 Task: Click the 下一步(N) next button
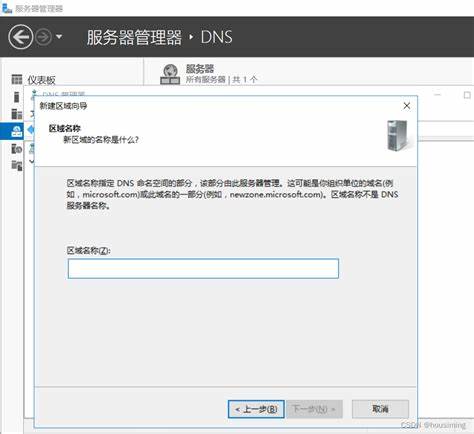pyautogui.click(x=314, y=409)
